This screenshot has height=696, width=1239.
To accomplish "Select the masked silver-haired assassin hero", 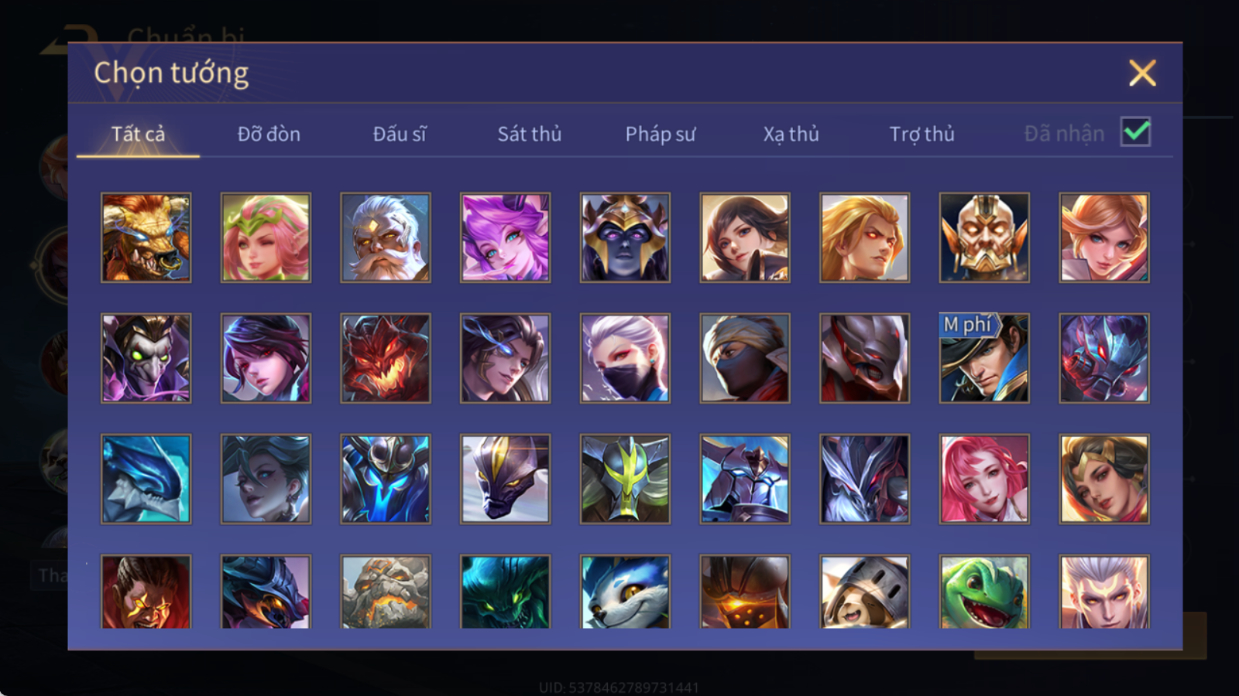I will pyautogui.click(x=625, y=358).
